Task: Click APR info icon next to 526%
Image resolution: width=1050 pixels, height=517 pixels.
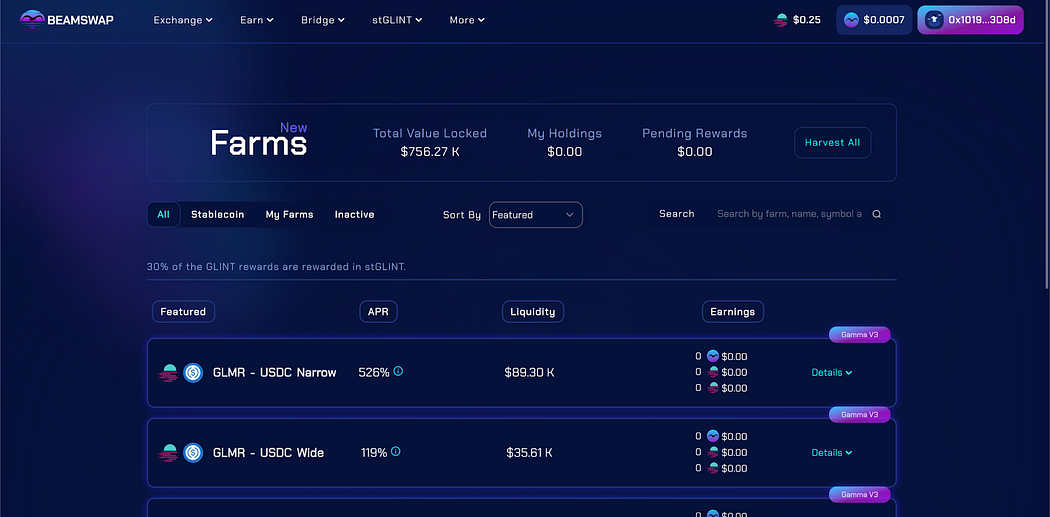Action: tap(398, 371)
